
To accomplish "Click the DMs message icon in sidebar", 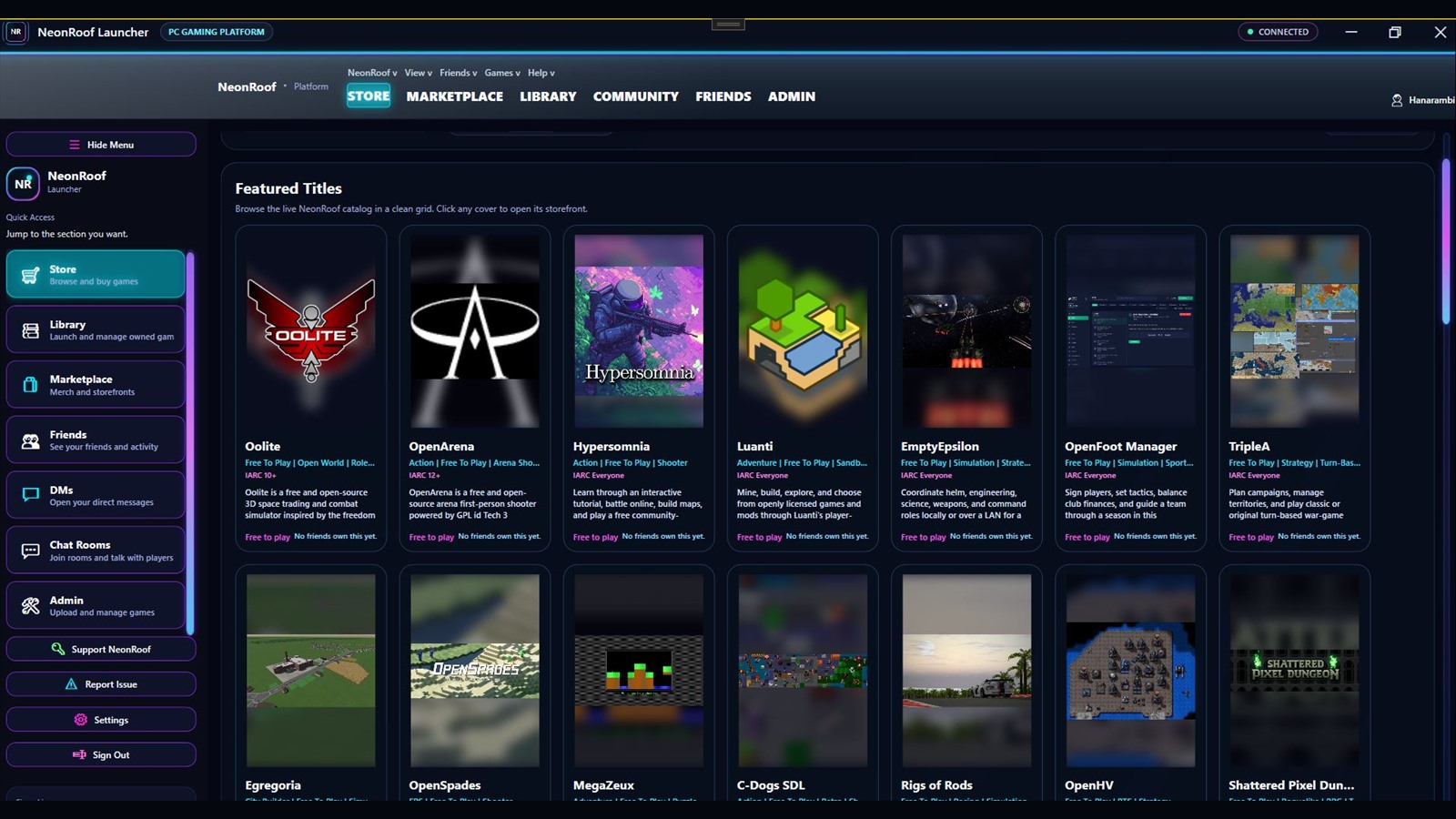I will [x=30, y=496].
